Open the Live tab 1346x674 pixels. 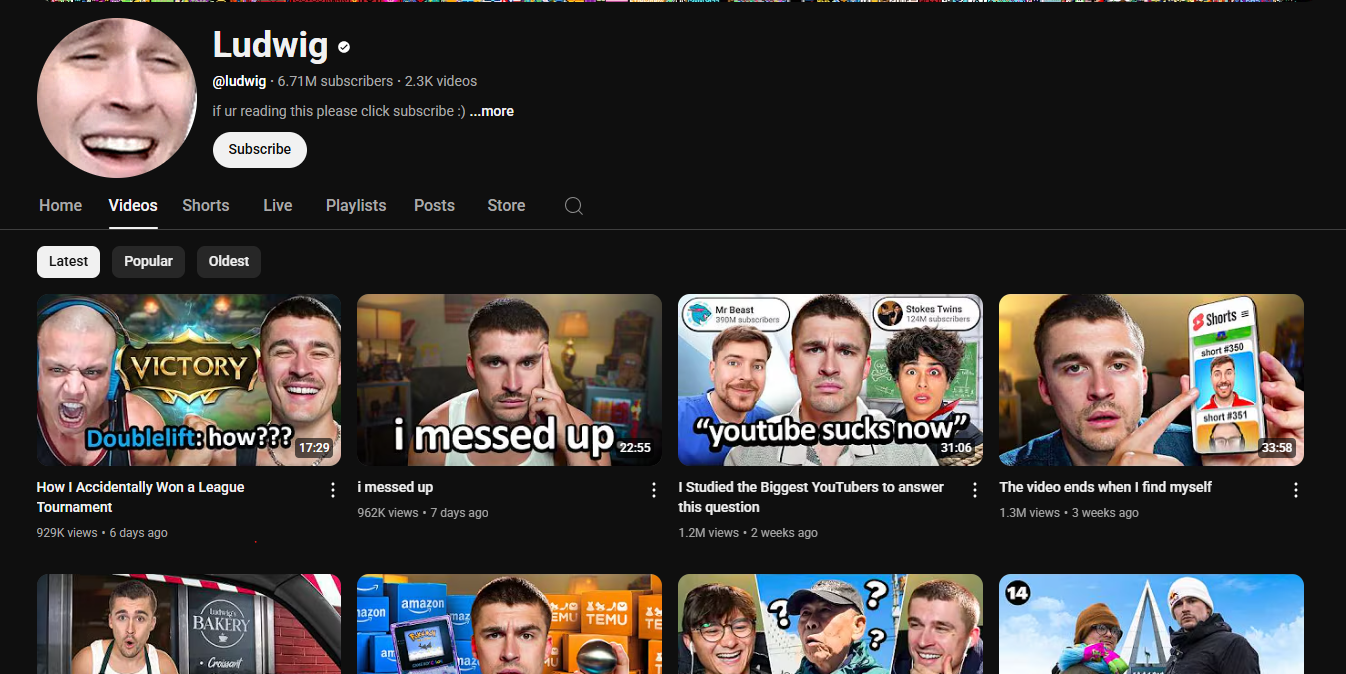pos(278,205)
